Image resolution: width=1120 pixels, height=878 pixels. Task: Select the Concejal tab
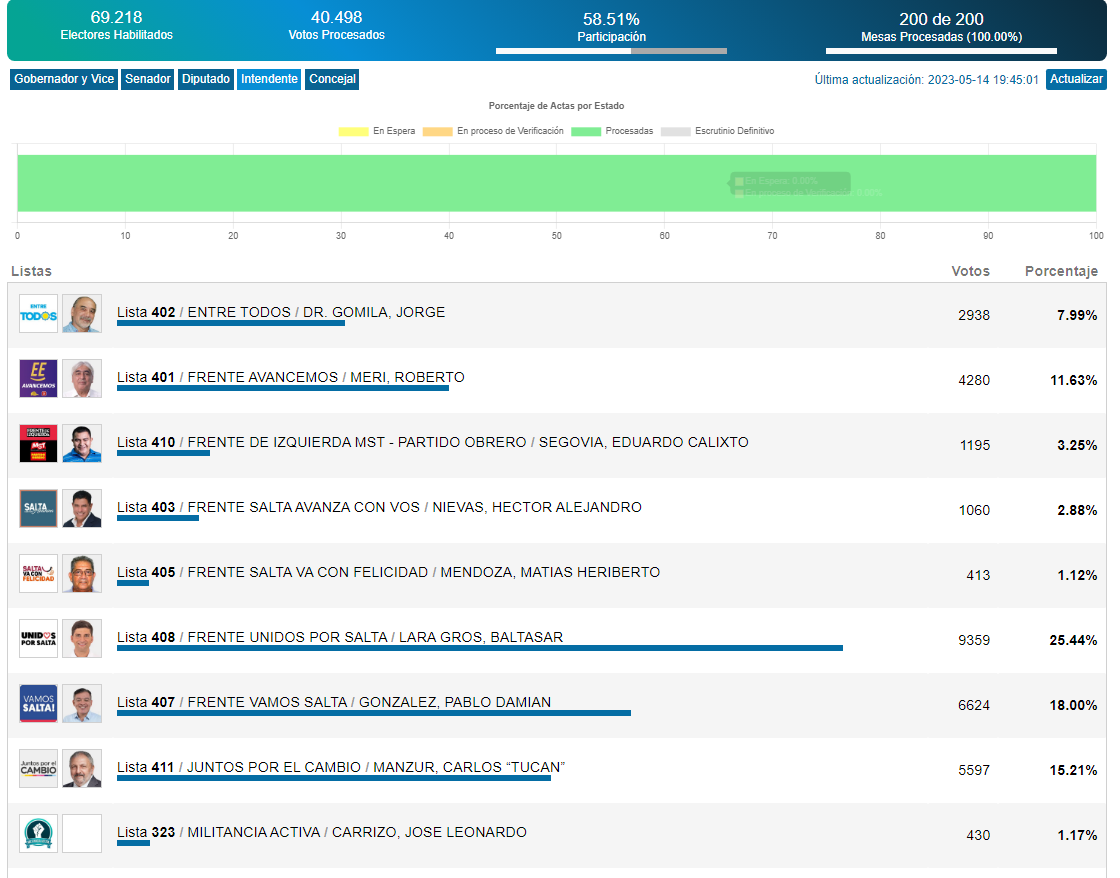332,79
